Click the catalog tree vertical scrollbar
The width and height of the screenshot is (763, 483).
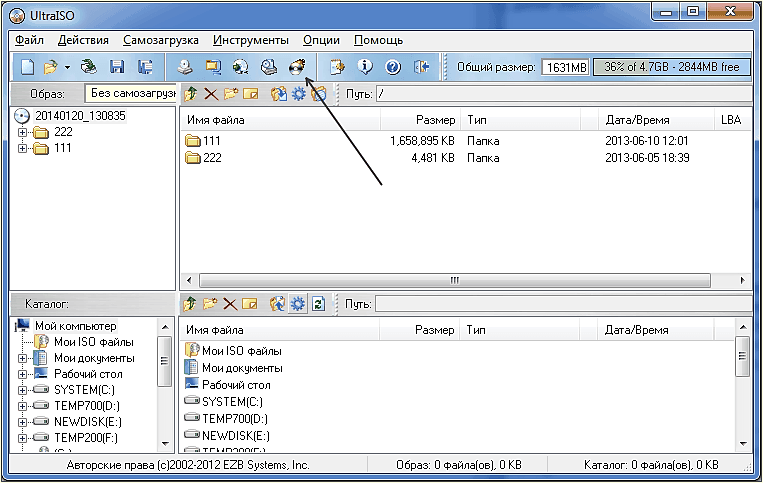coord(164,361)
